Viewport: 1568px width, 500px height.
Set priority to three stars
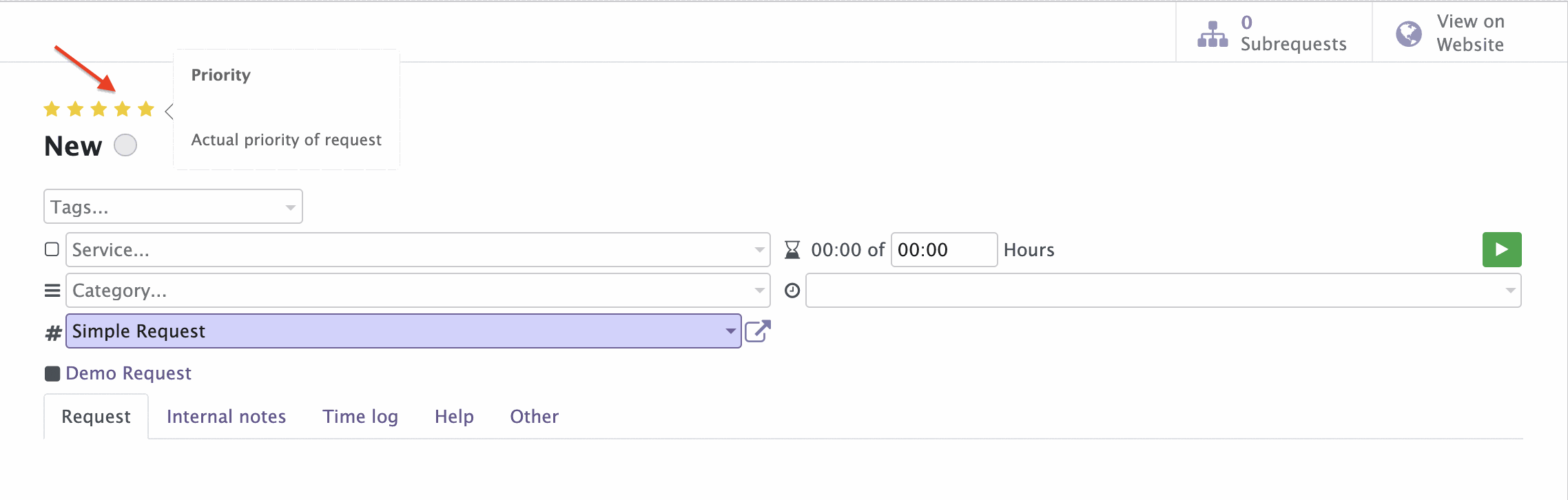[x=99, y=109]
